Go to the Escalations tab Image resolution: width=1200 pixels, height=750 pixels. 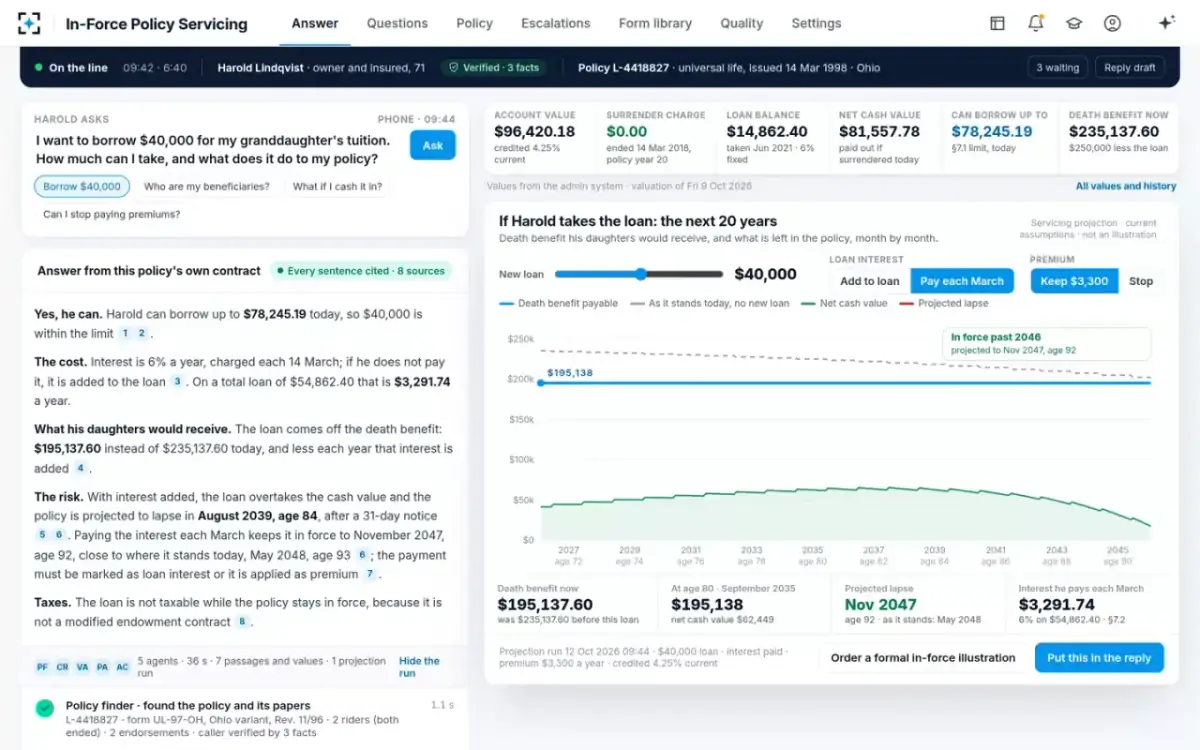tap(555, 23)
